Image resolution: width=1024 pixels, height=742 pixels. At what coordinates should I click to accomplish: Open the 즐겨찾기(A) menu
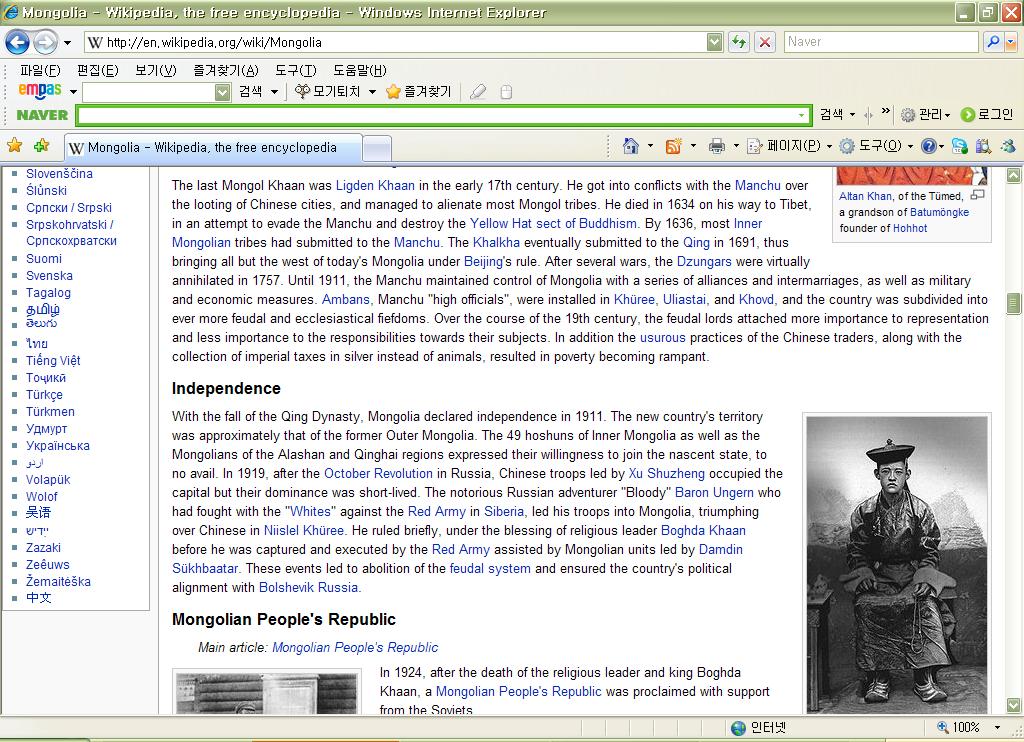point(225,70)
